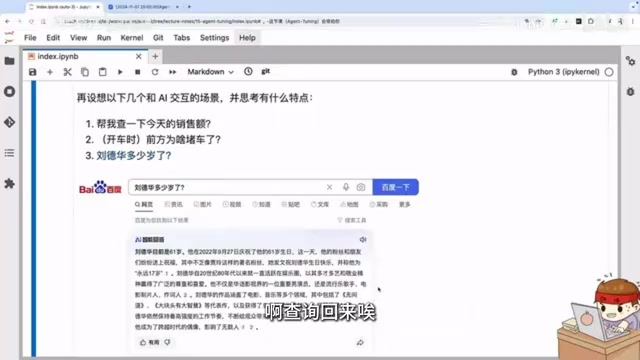
Task: Click text 帮我查一下今天的销售额?
Action: point(153,124)
